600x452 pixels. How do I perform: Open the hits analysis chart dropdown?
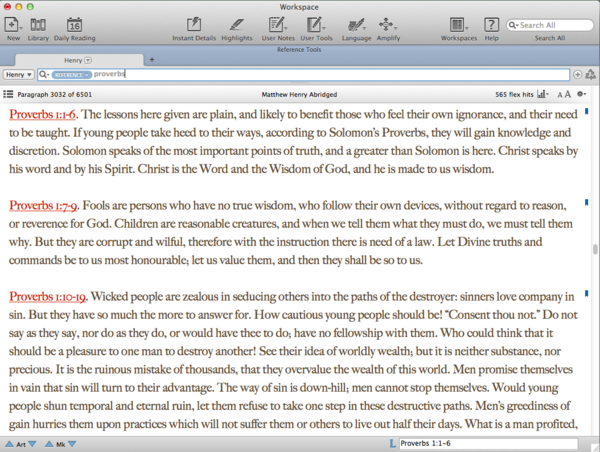(x=543, y=94)
